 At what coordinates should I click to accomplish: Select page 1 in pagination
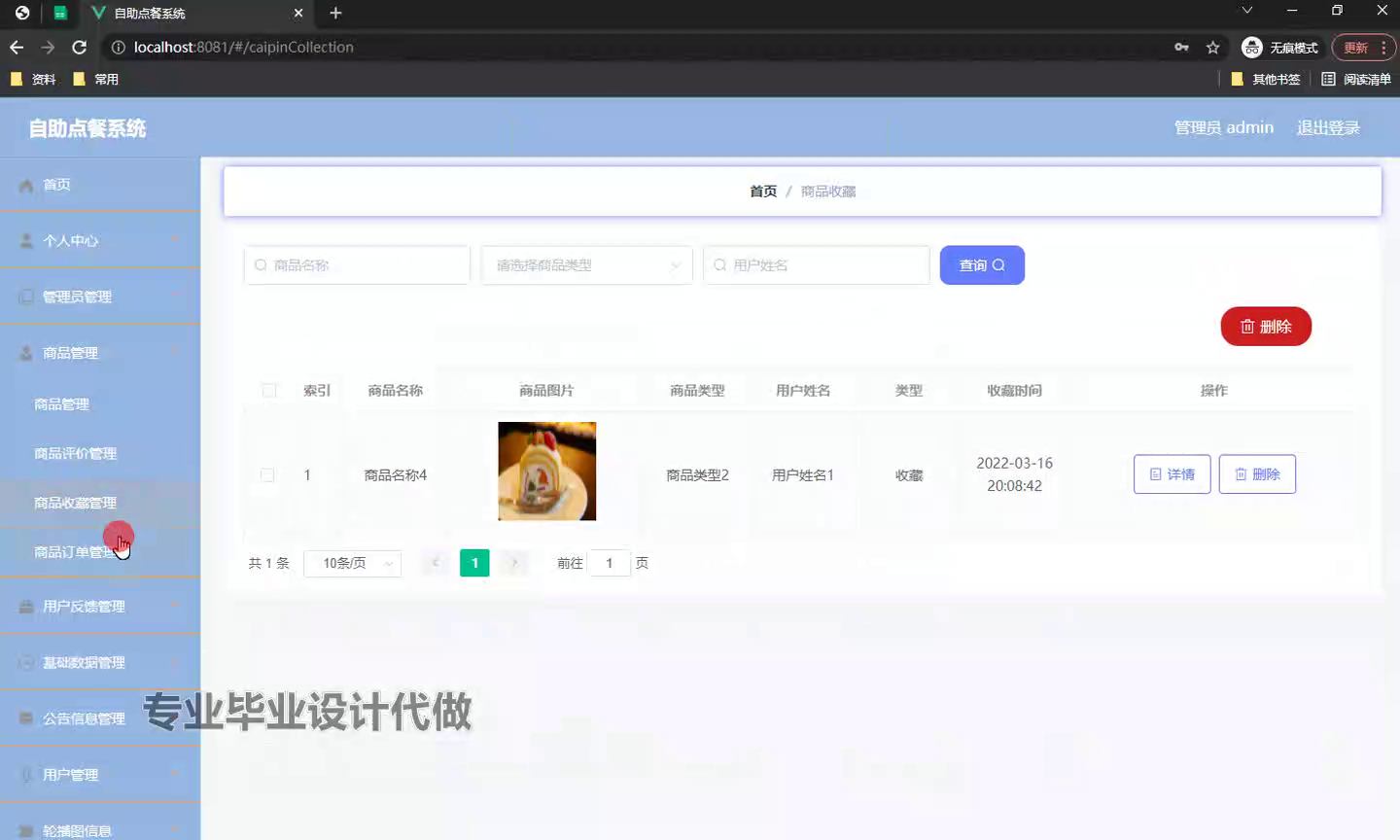coord(474,563)
